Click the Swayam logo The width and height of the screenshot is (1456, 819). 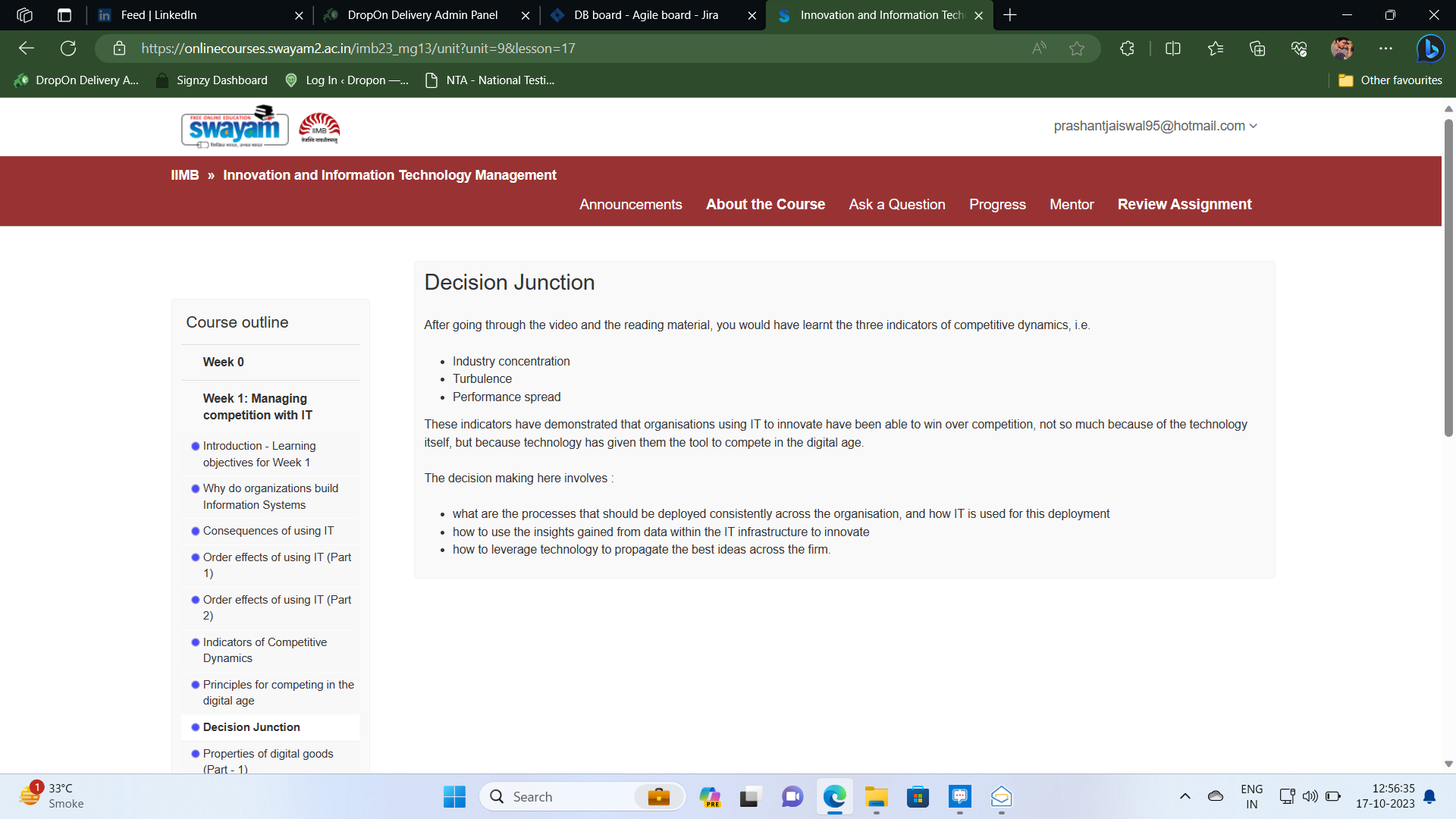click(235, 126)
